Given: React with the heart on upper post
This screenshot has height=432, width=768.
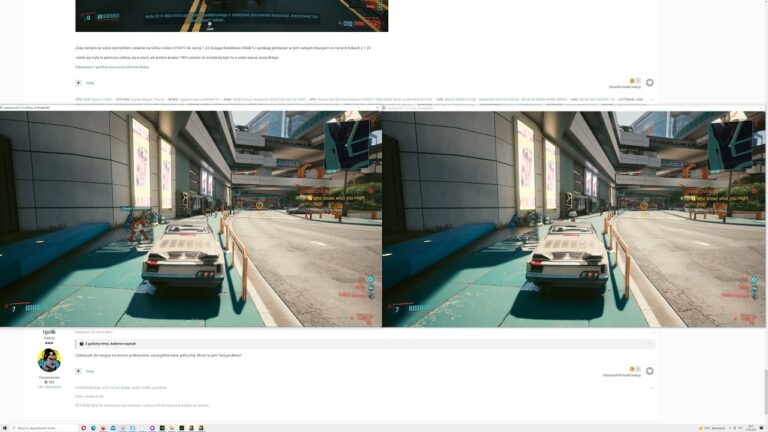Looking at the screenshot, I should 649,83.
